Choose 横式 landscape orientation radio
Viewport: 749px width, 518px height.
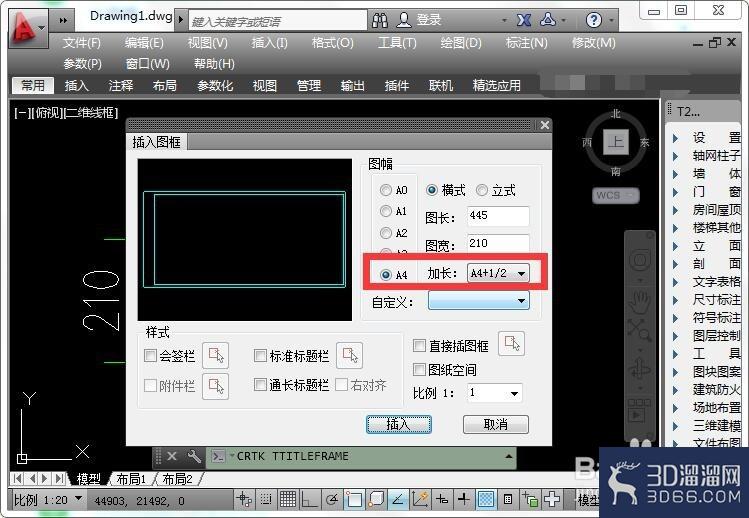(431, 190)
